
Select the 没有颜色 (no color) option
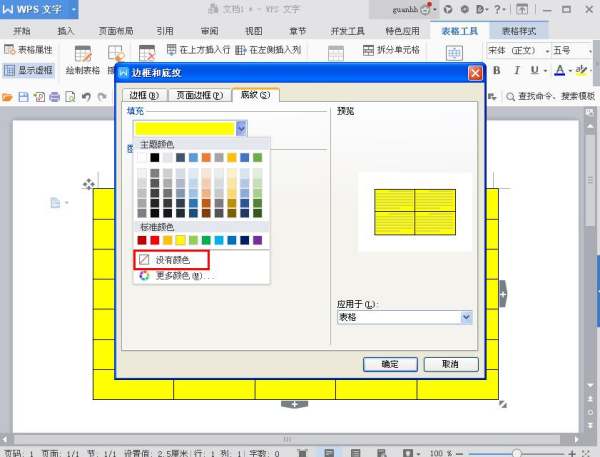(171, 260)
